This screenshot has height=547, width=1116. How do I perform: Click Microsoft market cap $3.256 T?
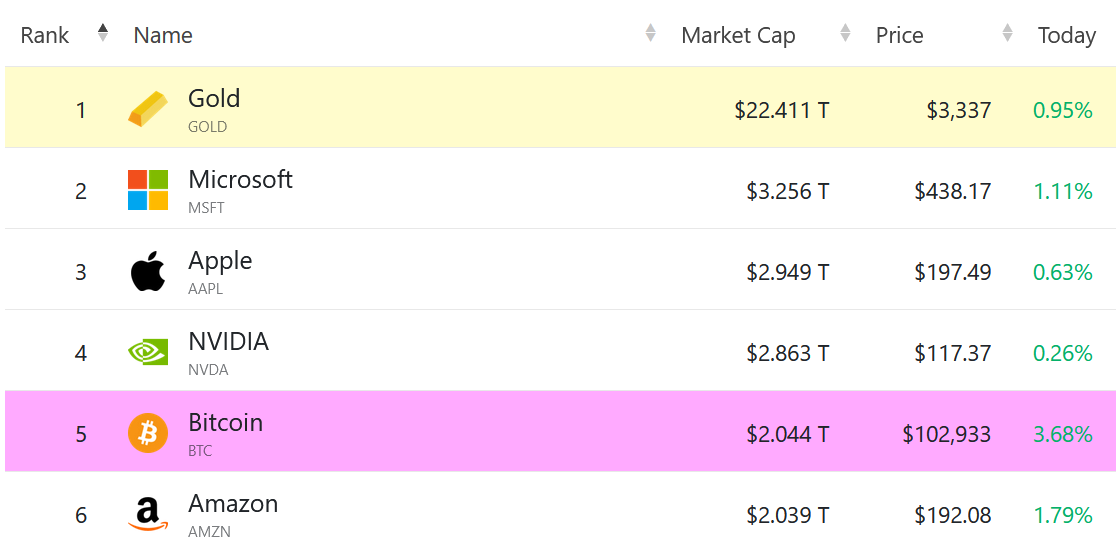(x=788, y=191)
